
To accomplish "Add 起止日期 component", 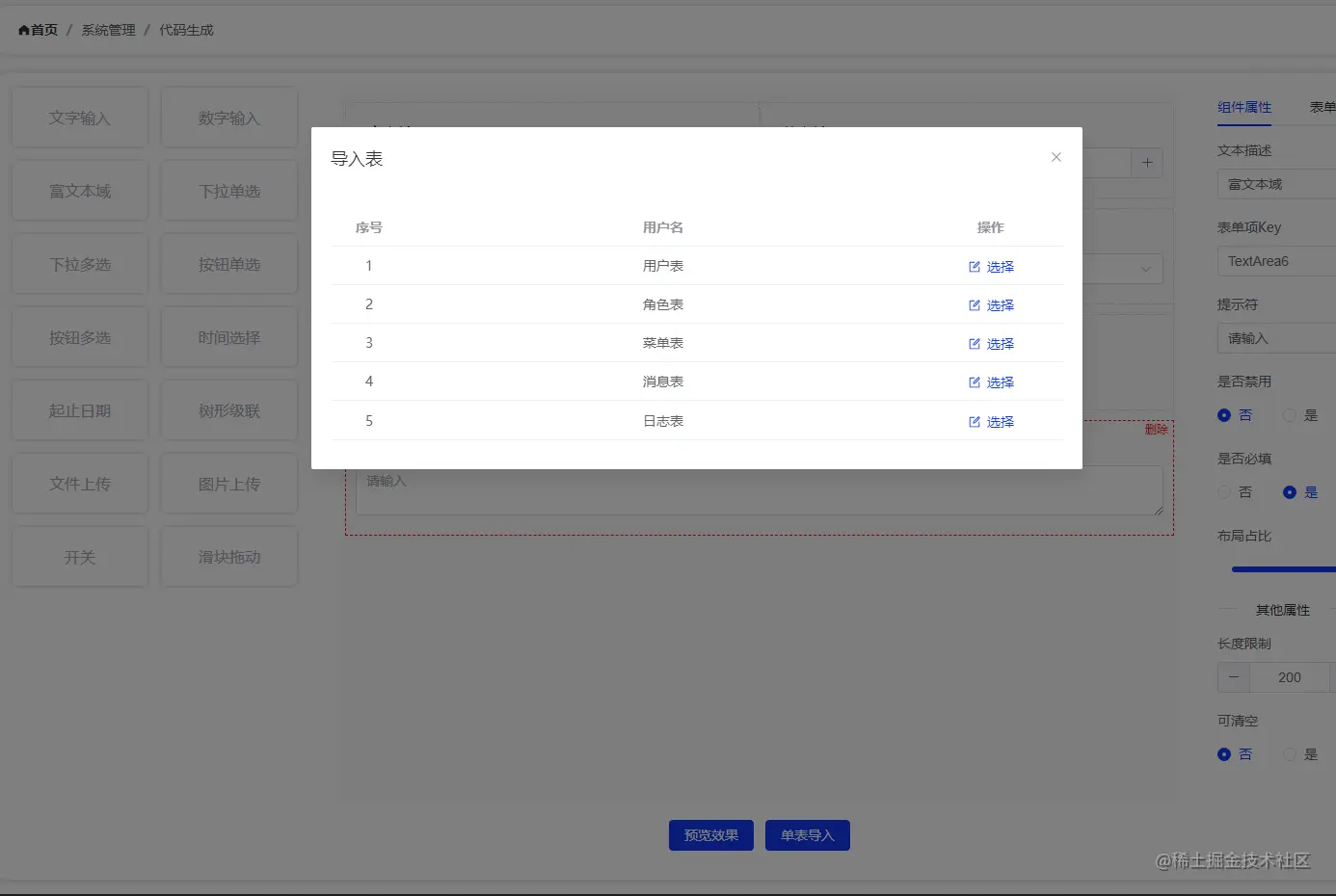I will (x=80, y=410).
